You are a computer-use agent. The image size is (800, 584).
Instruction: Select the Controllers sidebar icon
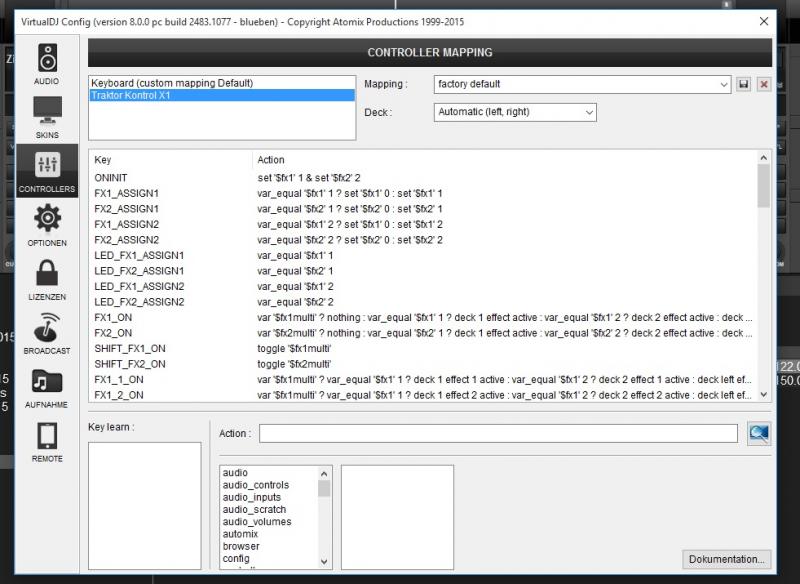point(47,171)
